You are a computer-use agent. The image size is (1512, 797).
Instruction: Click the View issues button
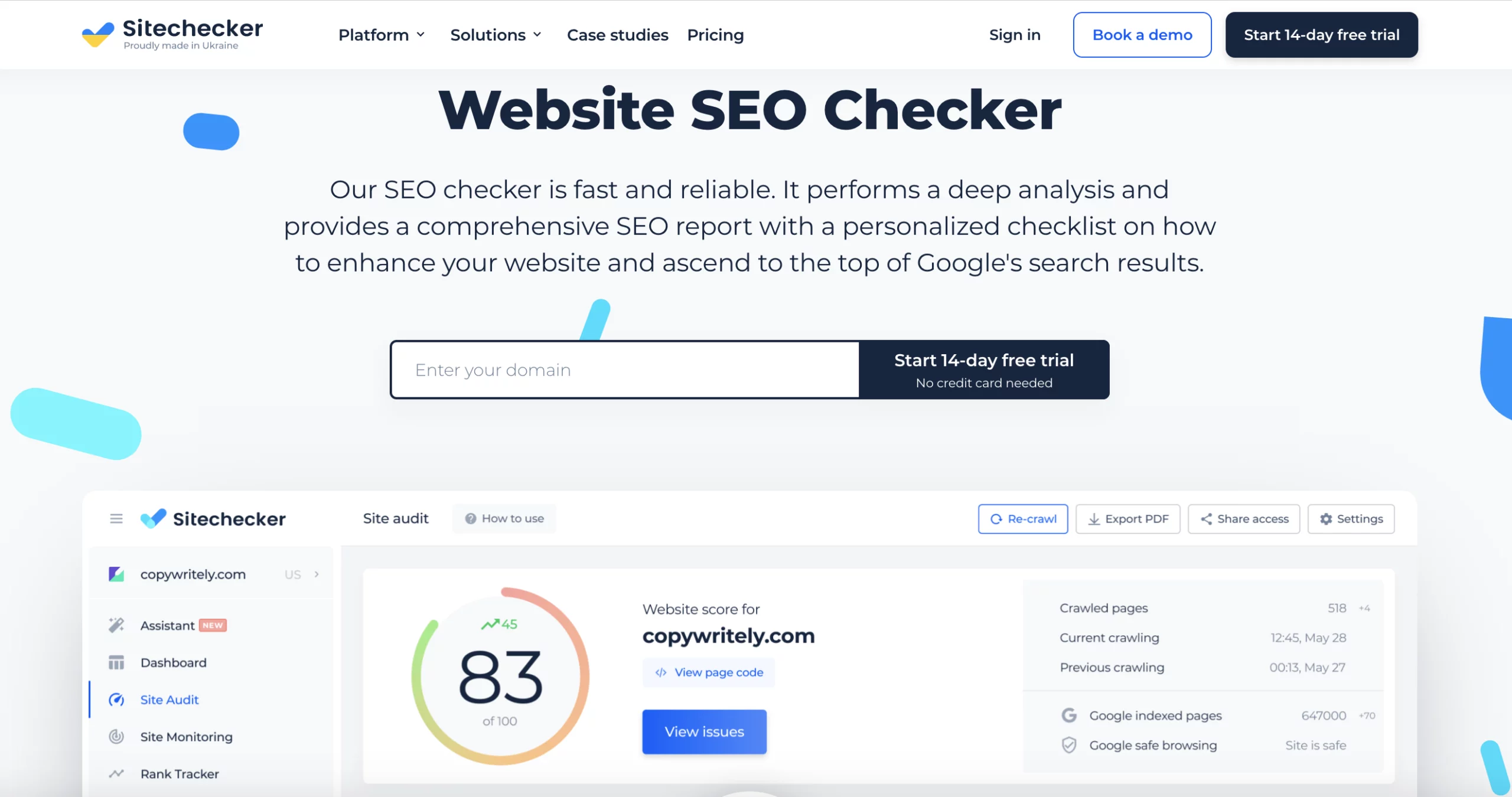click(x=704, y=731)
